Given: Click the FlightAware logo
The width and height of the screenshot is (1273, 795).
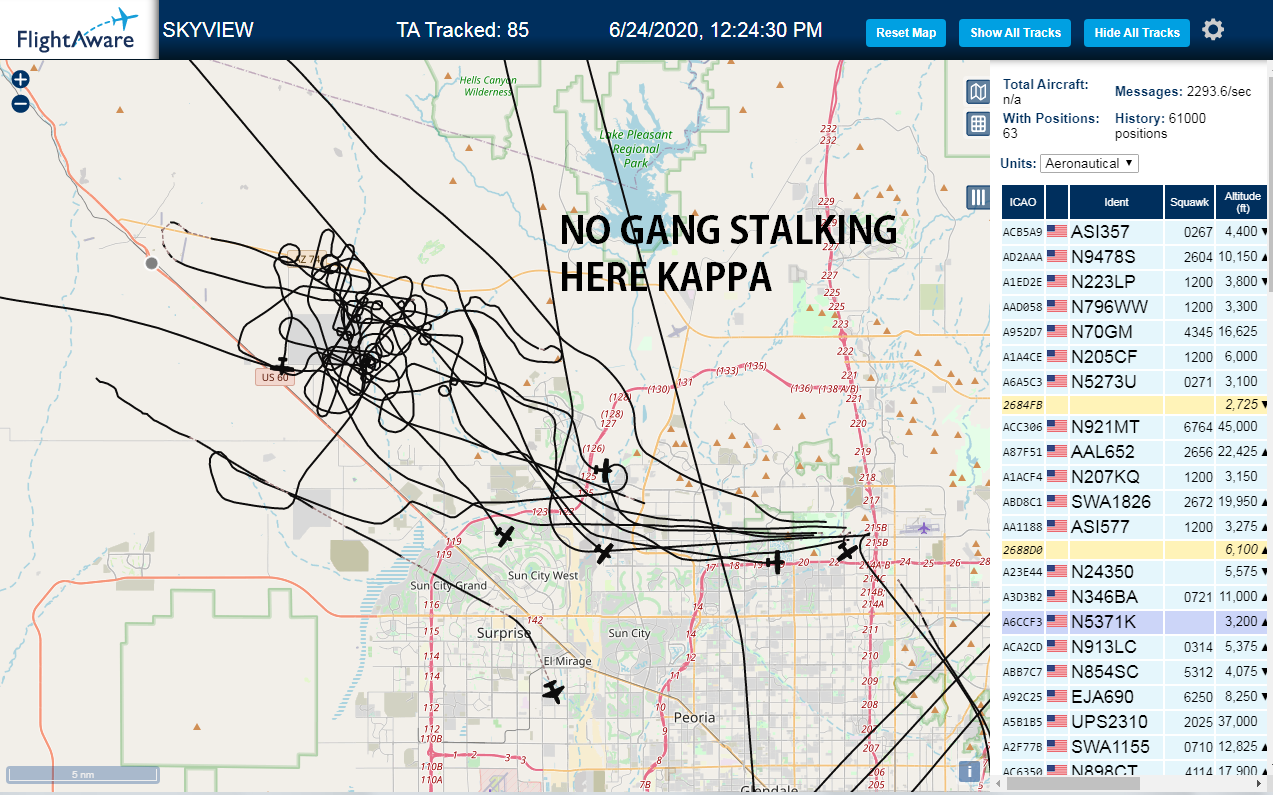Looking at the screenshot, I should tap(78, 30).
